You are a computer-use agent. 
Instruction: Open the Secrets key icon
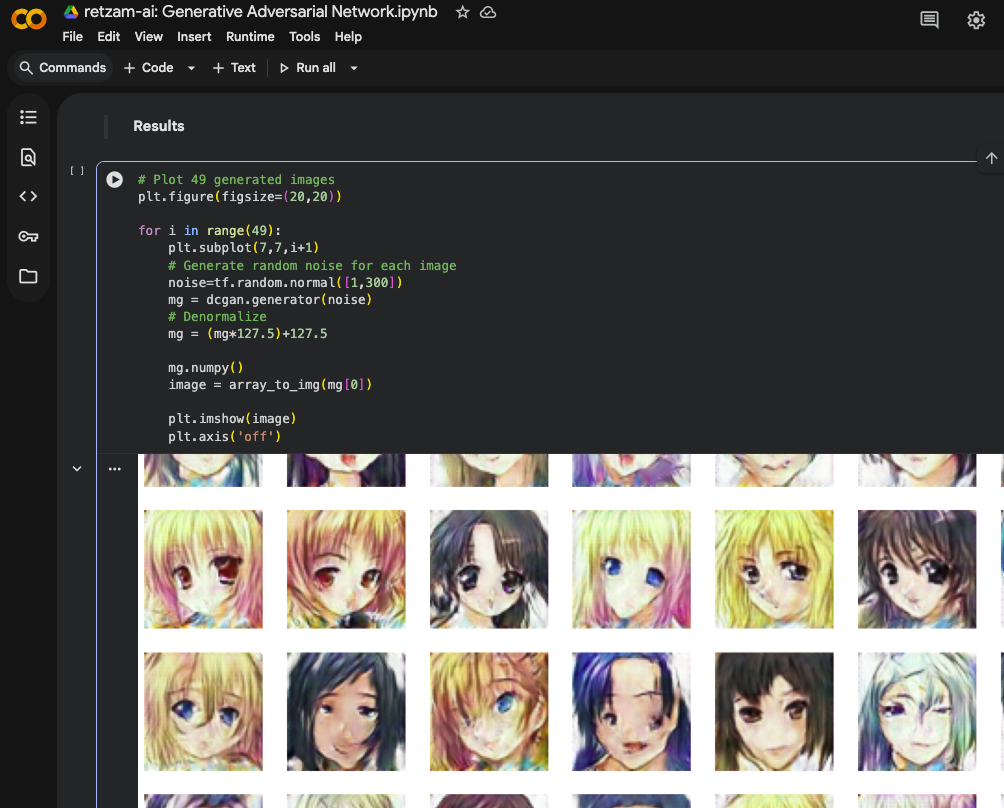(28, 236)
